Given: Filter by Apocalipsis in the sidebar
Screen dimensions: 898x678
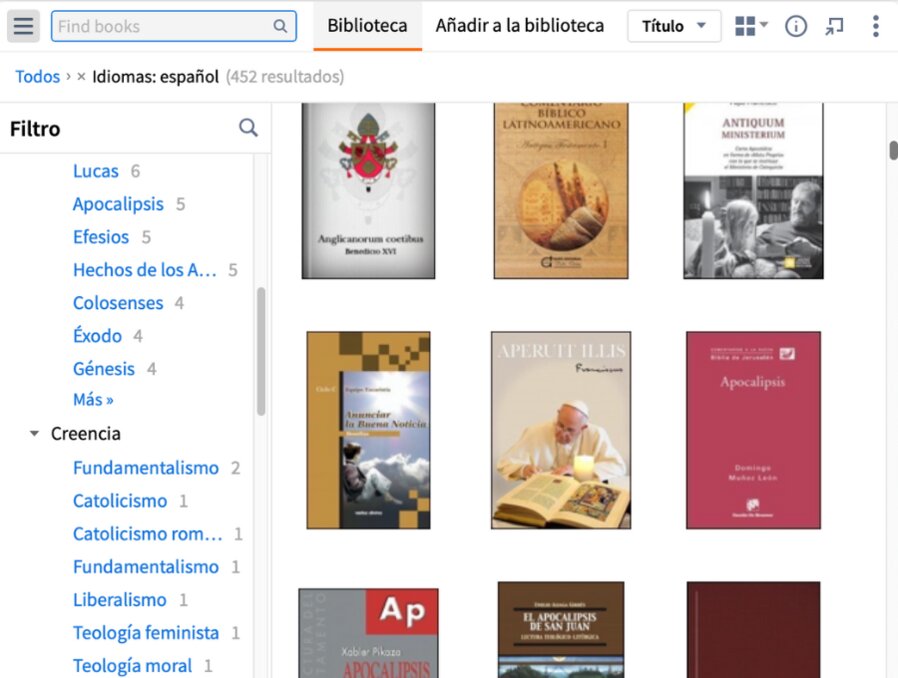Looking at the screenshot, I should pyautogui.click(x=118, y=204).
